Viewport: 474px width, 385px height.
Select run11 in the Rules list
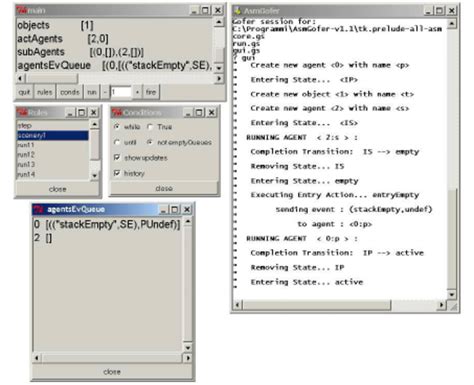point(53,145)
